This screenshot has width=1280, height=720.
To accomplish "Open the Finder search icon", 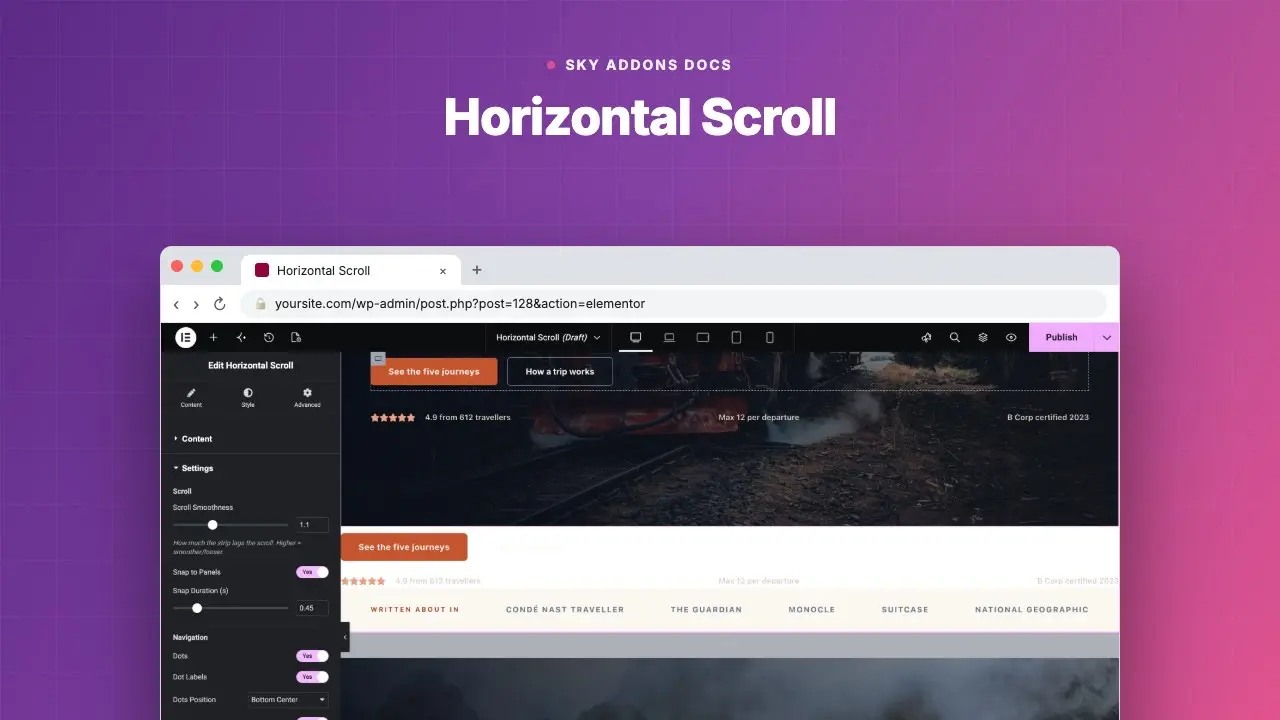I will [955, 337].
